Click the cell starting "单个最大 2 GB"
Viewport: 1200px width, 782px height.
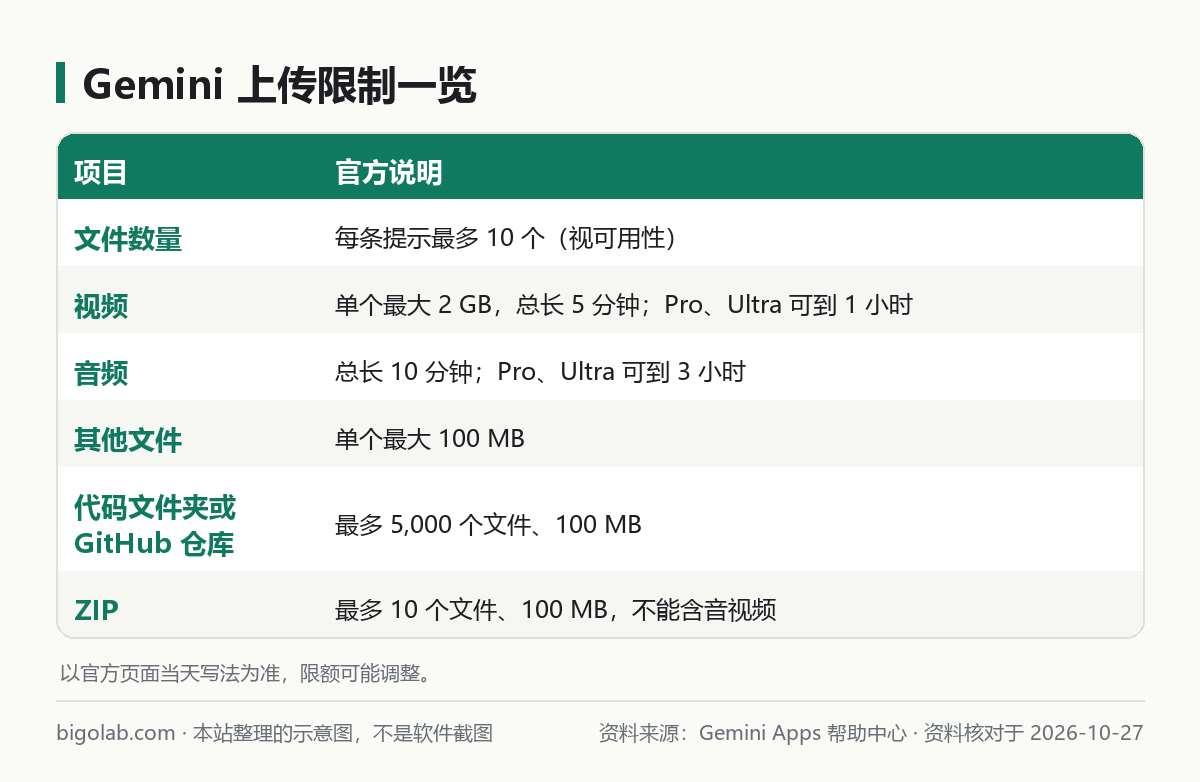click(624, 305)
